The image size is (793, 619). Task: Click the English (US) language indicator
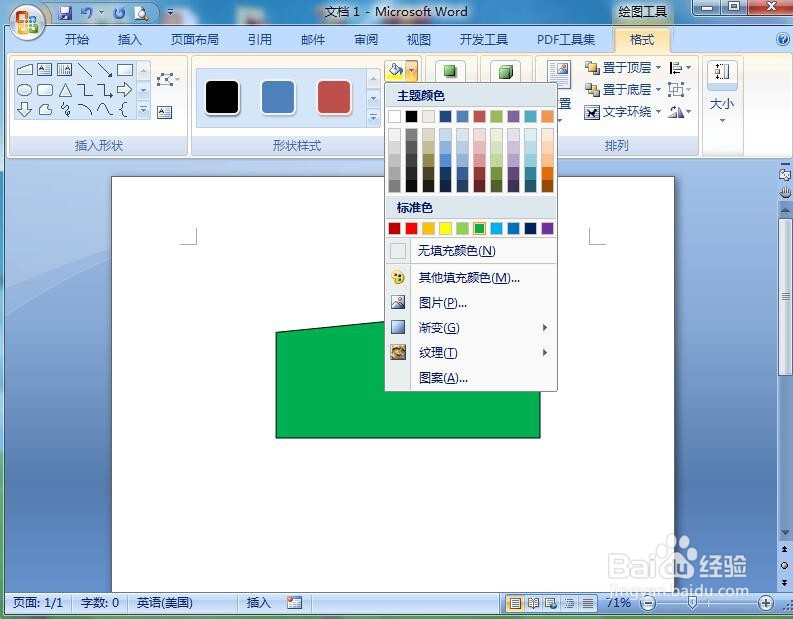pos(164,602)
